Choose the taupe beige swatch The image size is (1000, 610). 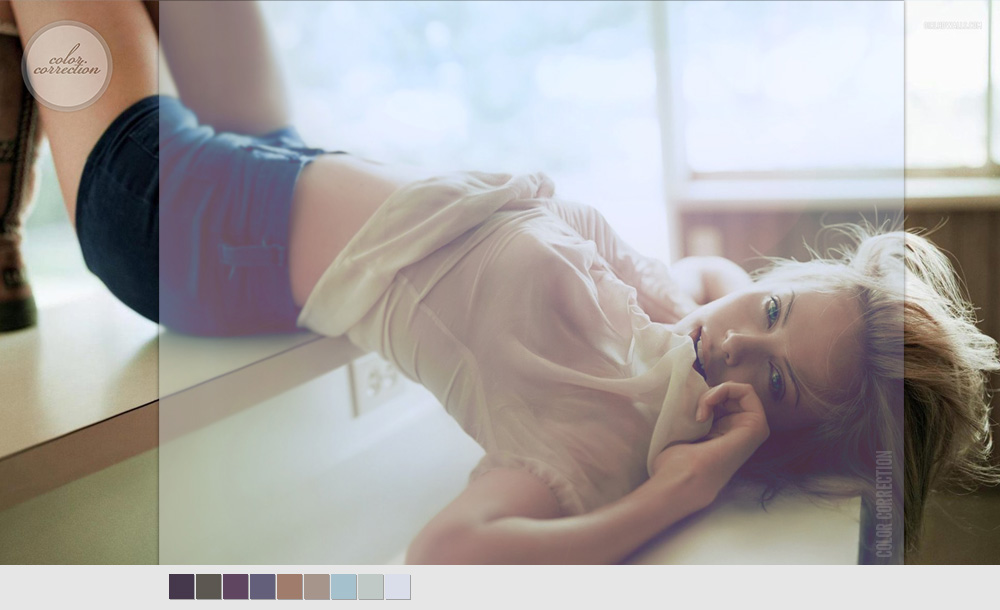(316, 587)
